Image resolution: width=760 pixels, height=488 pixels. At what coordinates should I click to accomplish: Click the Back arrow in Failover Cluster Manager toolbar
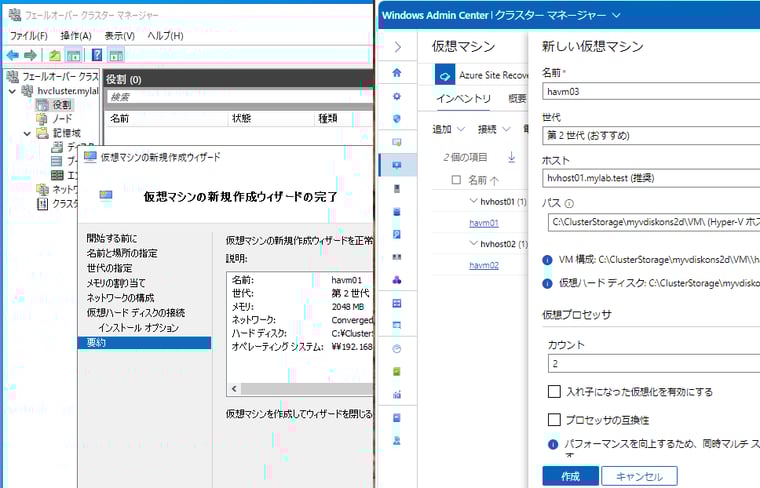pos(13,55)
